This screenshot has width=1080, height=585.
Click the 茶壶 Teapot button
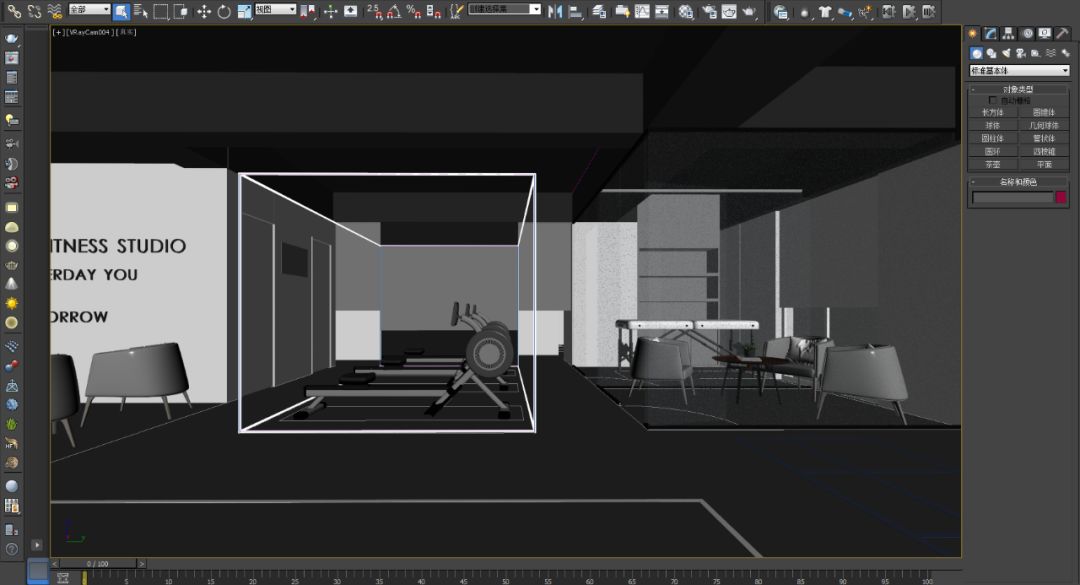click(992, 164)
